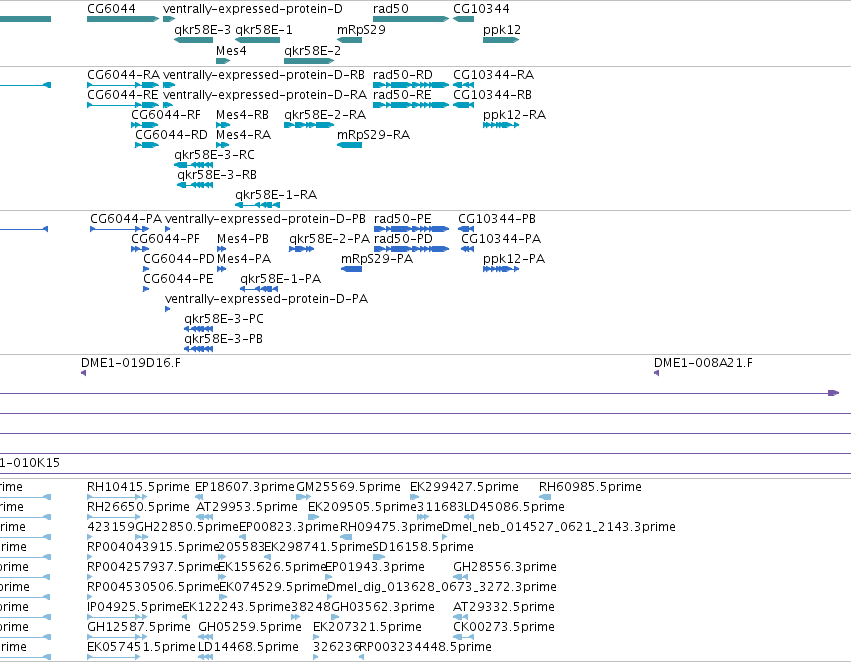Click the mRpS29 gene feature
The height and width of the screenshot is (662, 851).
point(350,40)
